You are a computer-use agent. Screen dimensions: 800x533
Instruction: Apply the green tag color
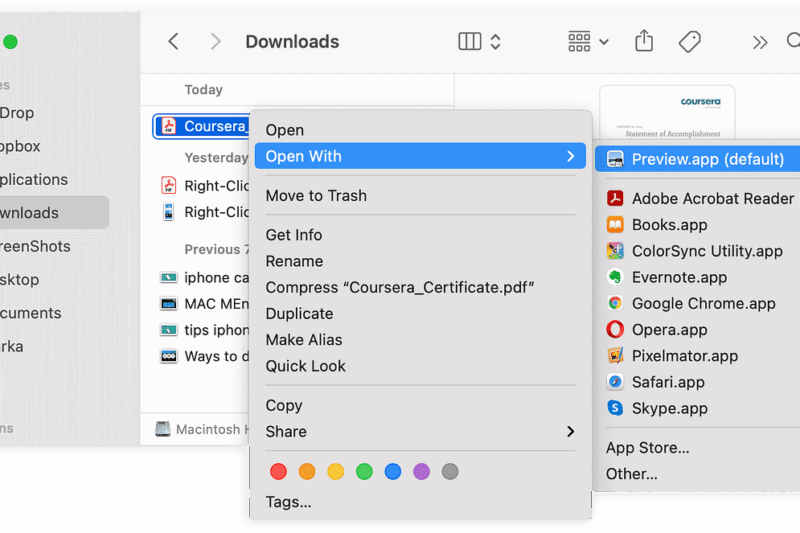364,472
